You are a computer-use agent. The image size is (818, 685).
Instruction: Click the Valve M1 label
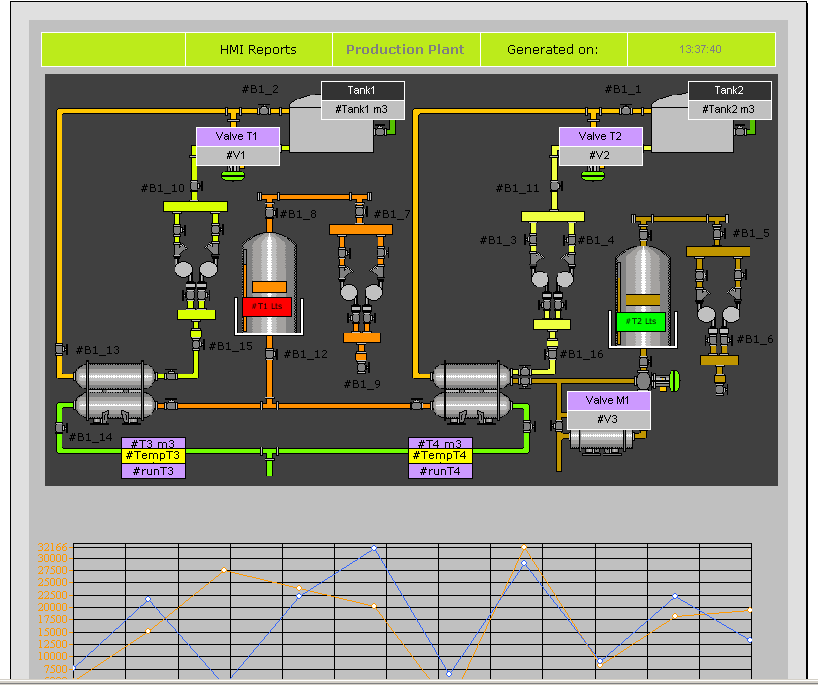tap(608, 400)
